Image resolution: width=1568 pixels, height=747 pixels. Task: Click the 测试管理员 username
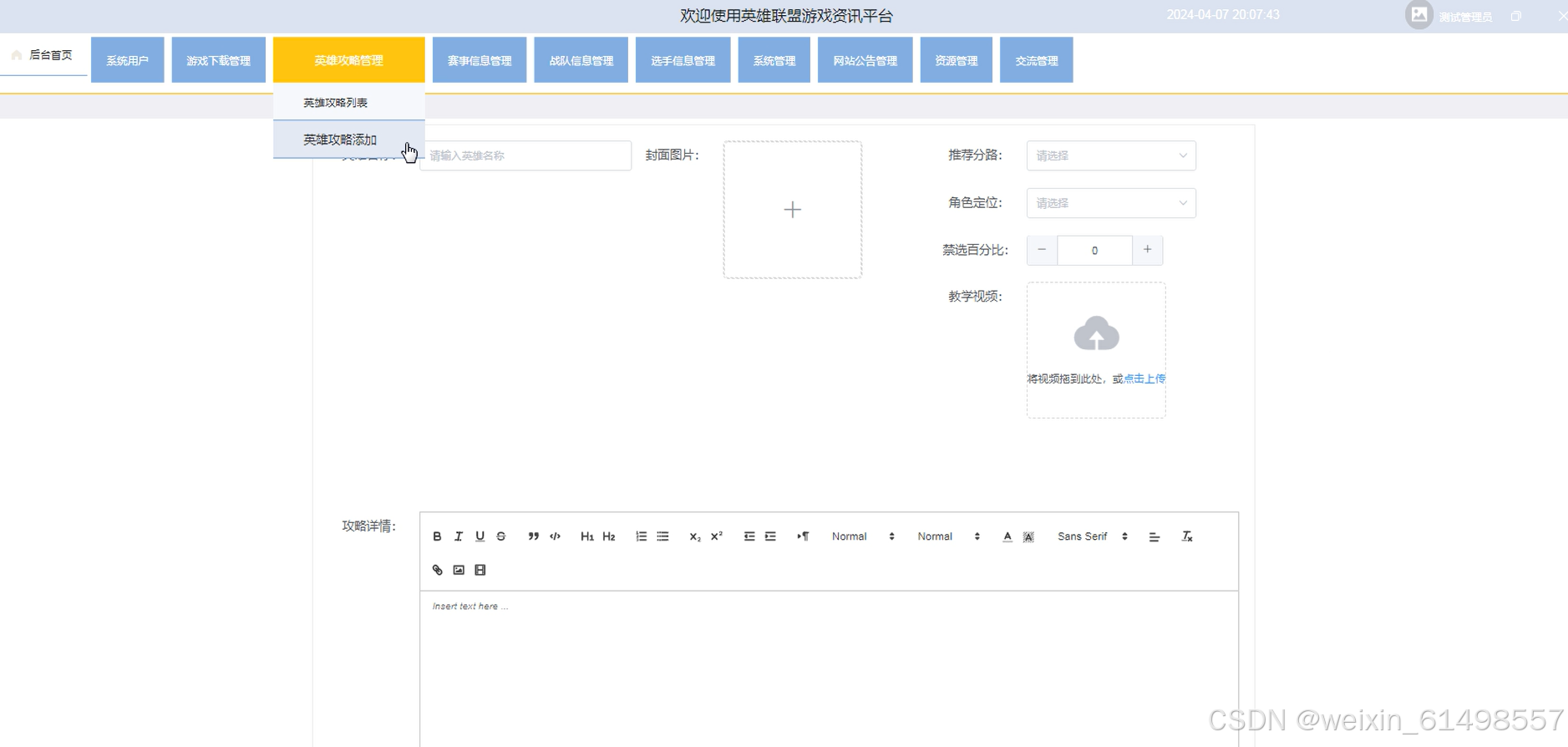point(1465,17)
